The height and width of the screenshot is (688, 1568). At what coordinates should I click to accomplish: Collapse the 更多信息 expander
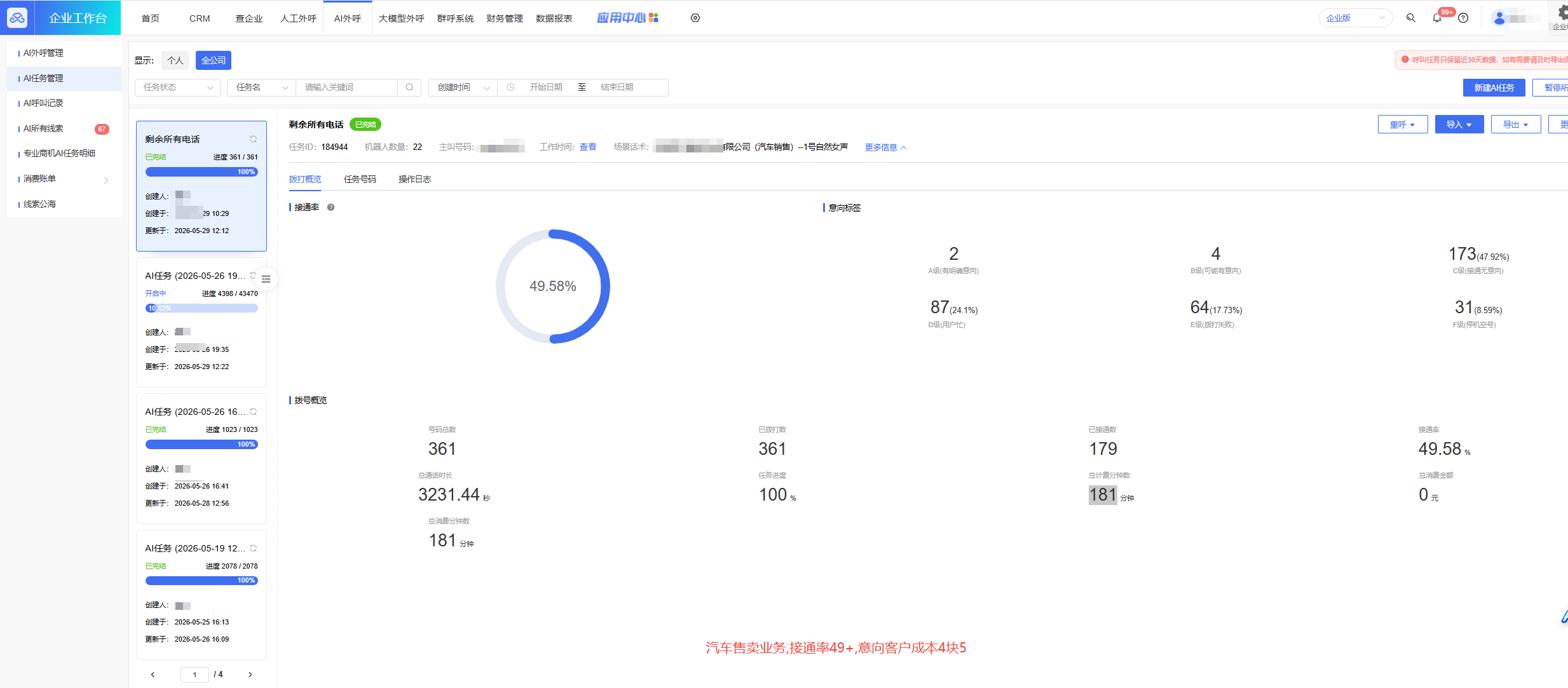(x=885, y=147)
